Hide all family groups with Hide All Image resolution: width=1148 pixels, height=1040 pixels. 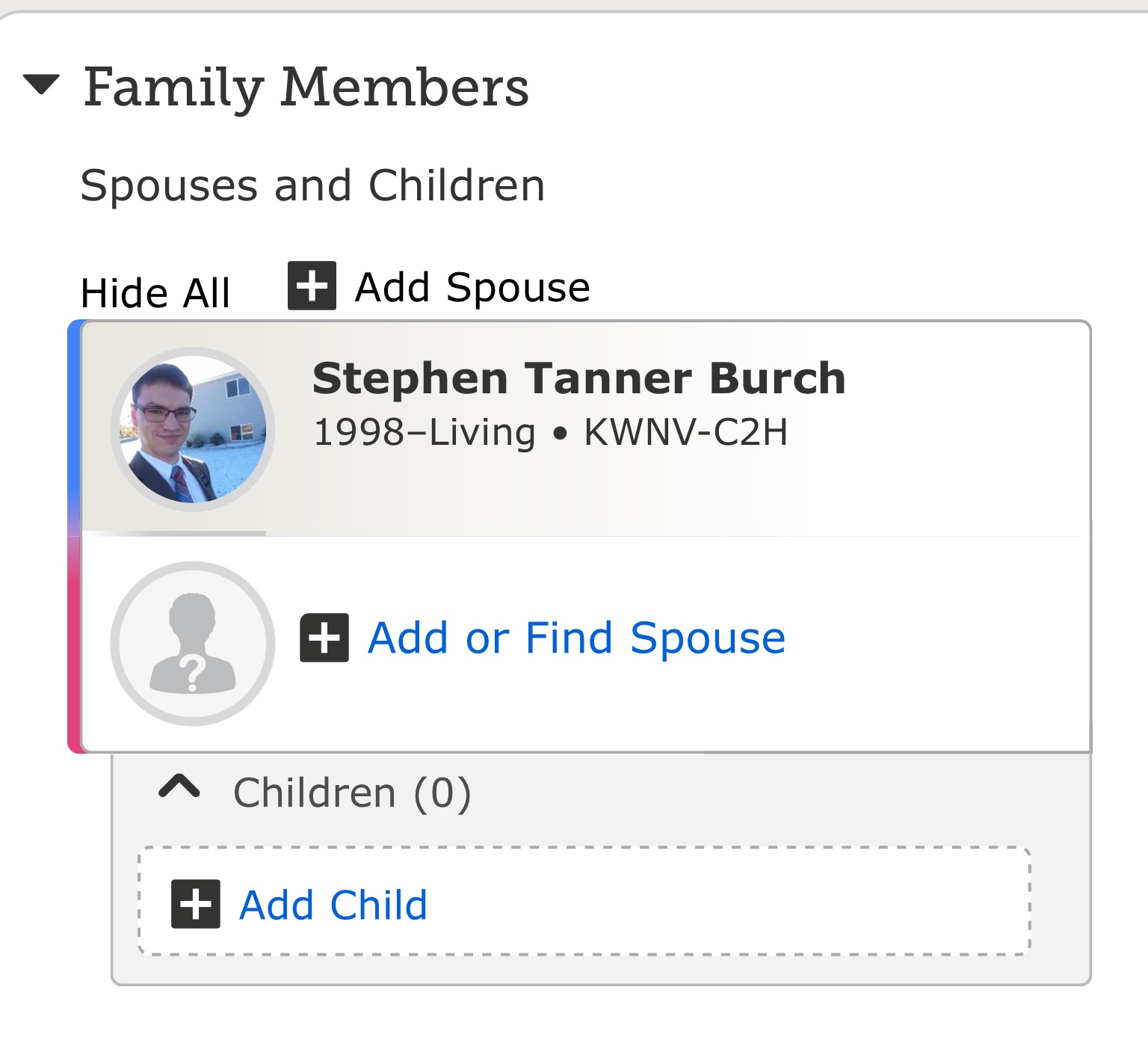pyautogui.click(x=155, y=292)
